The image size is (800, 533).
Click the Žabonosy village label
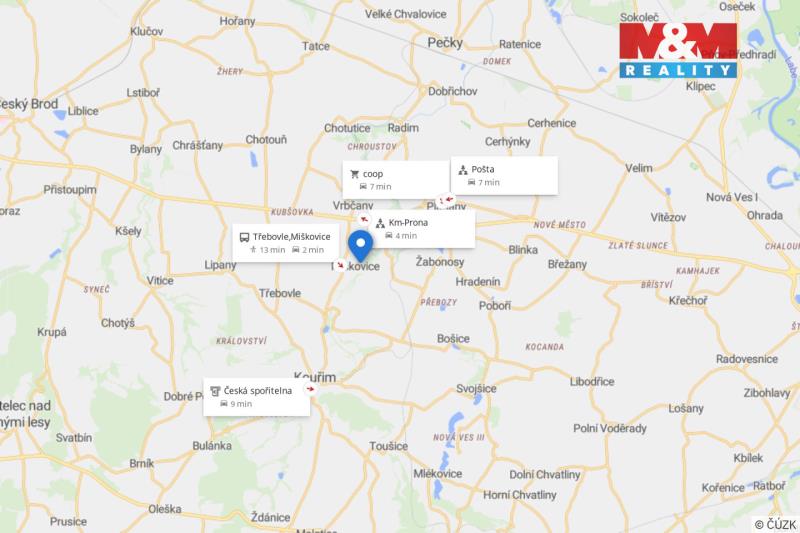tap(440, 262)
